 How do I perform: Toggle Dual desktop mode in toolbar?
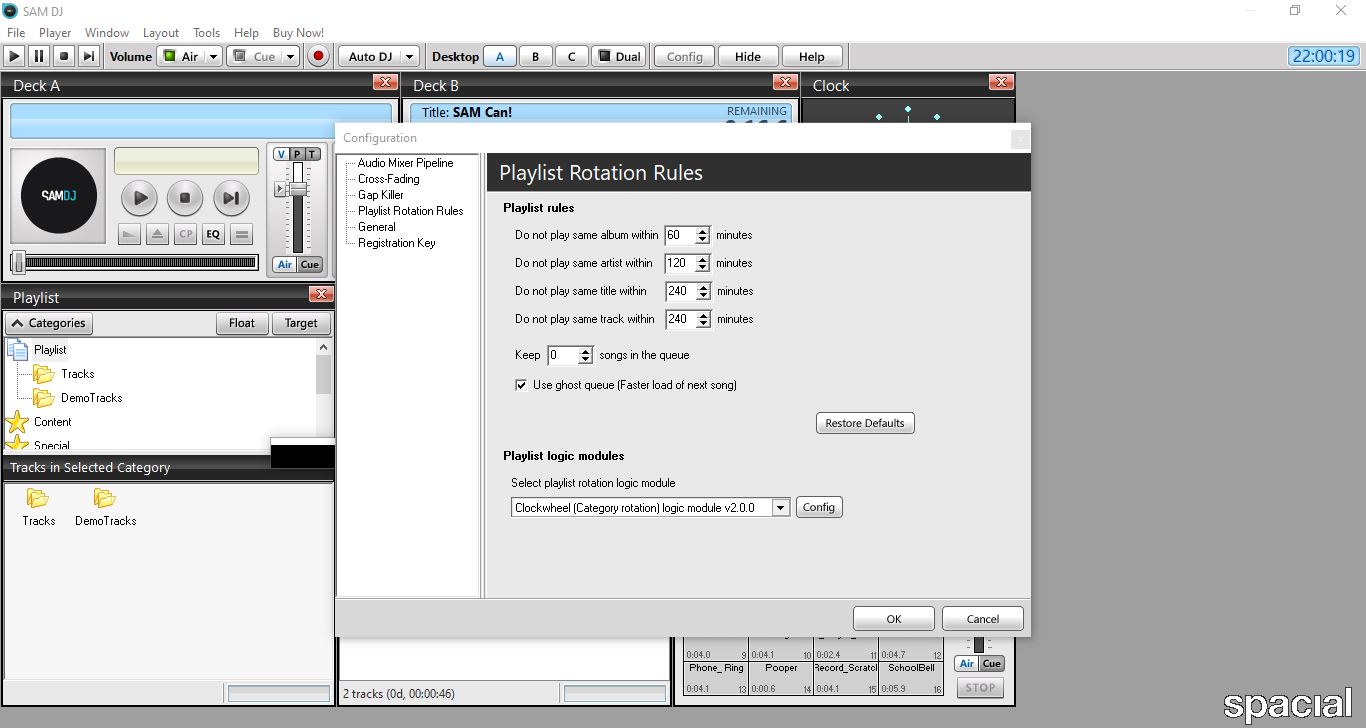(618, 57)
